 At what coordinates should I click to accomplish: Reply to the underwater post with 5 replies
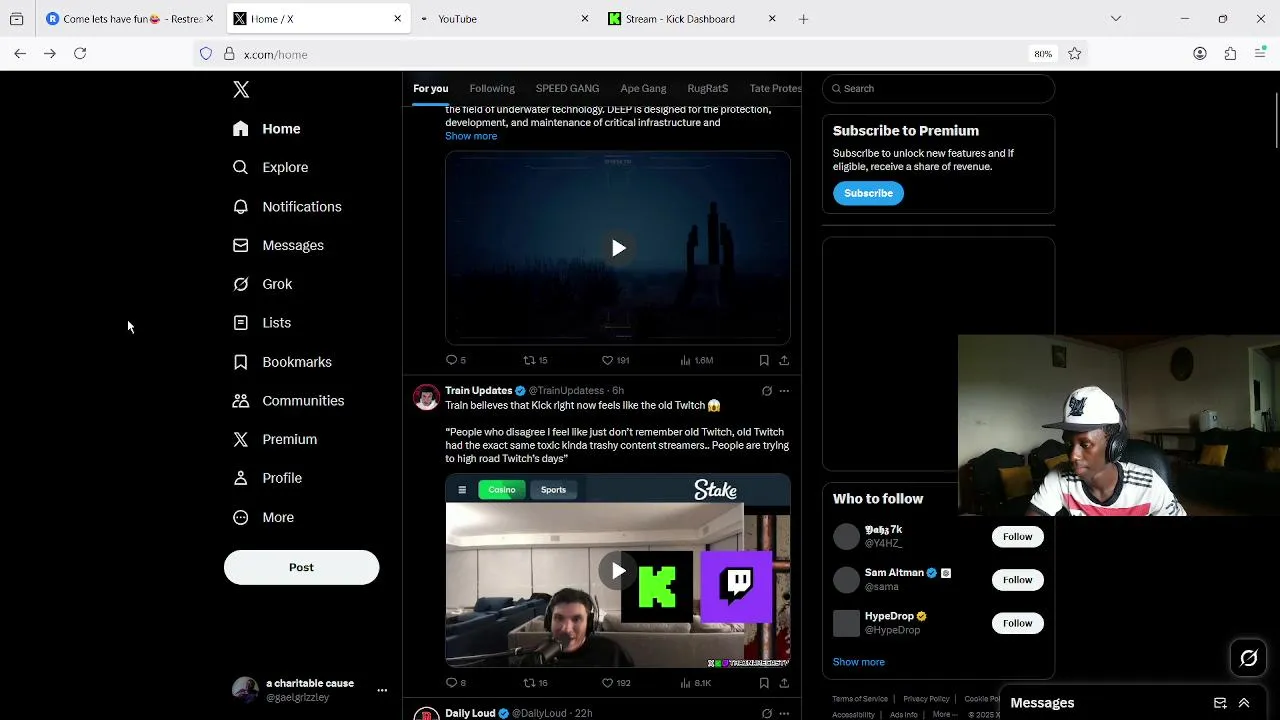coord(456,360)
